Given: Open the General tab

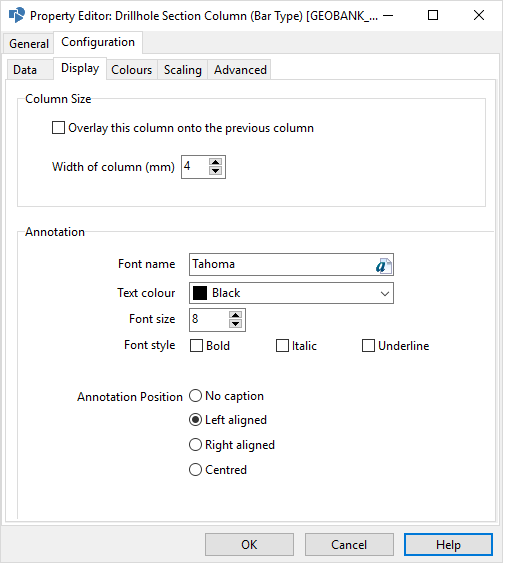Looking at the screenshot, I should (x=29, y=44).
